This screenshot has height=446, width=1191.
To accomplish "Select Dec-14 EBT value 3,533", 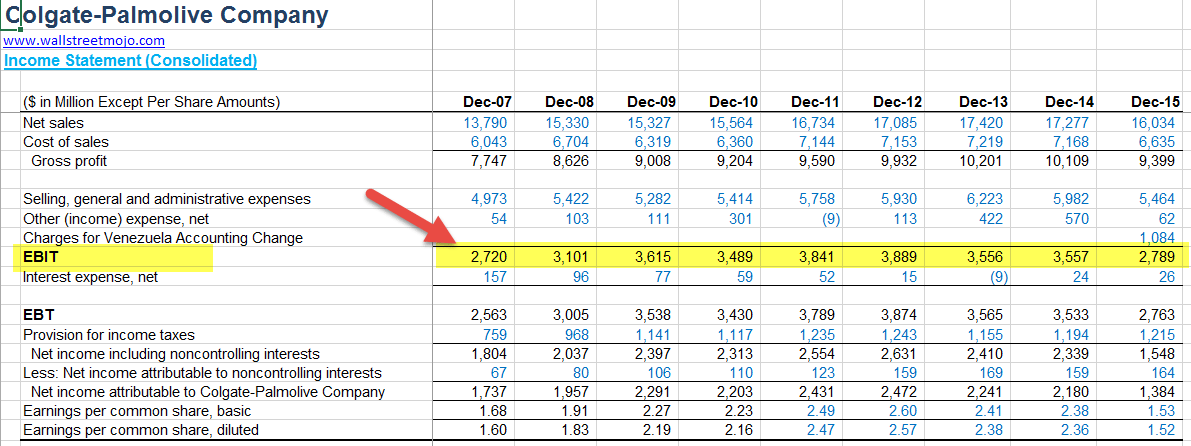I will click(x=1071, y=315).
